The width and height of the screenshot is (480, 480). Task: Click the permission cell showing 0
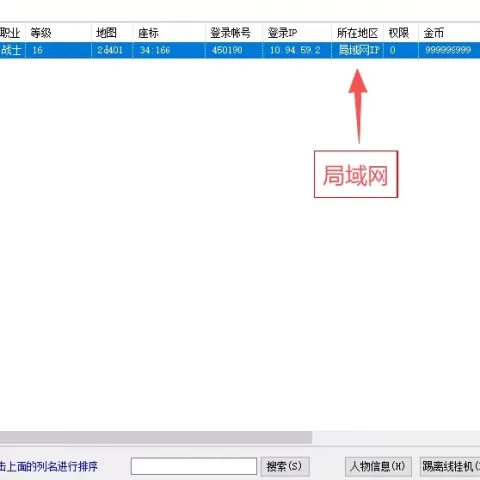(401, 50)
